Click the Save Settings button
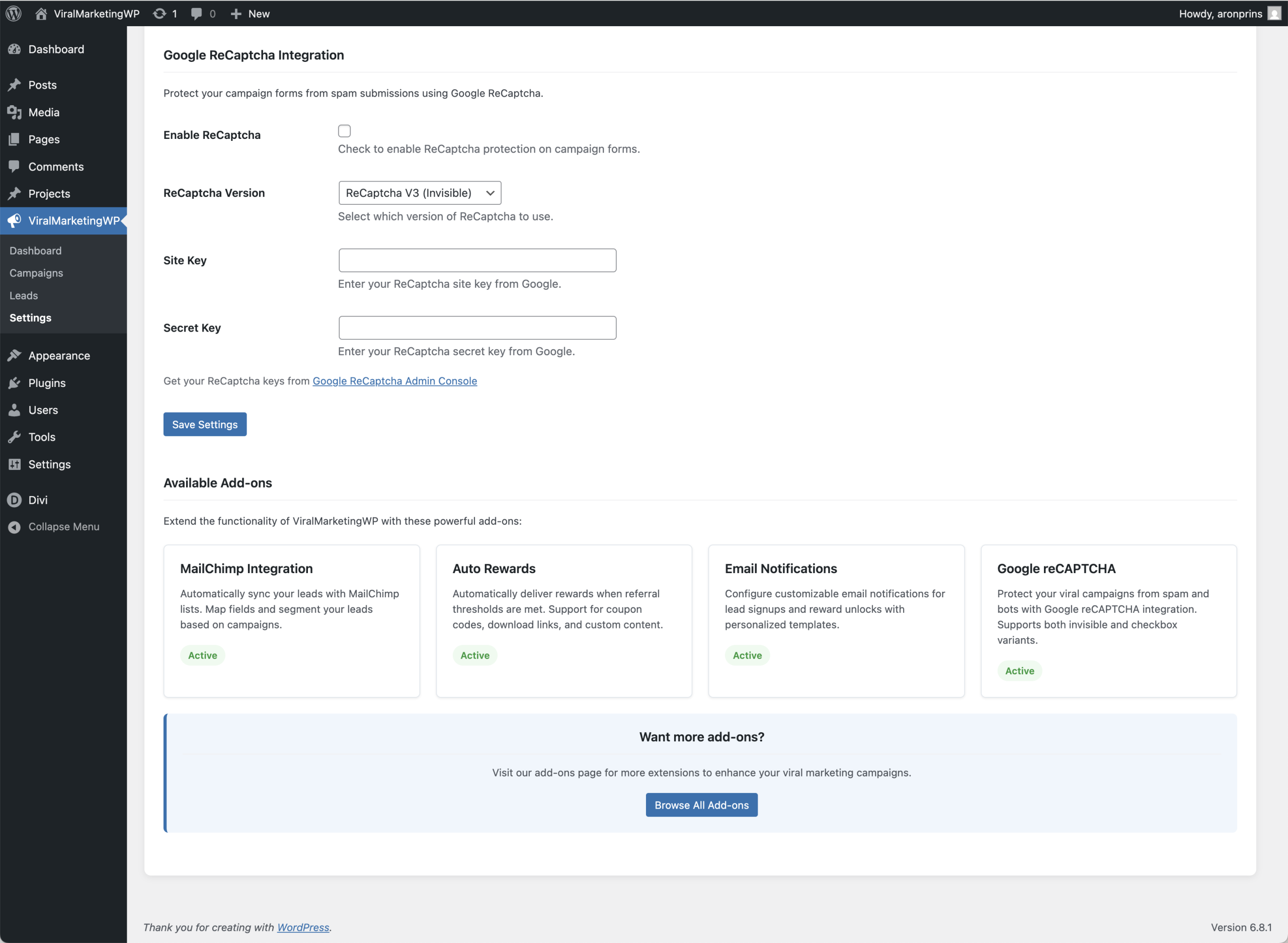 pos(205,424)
